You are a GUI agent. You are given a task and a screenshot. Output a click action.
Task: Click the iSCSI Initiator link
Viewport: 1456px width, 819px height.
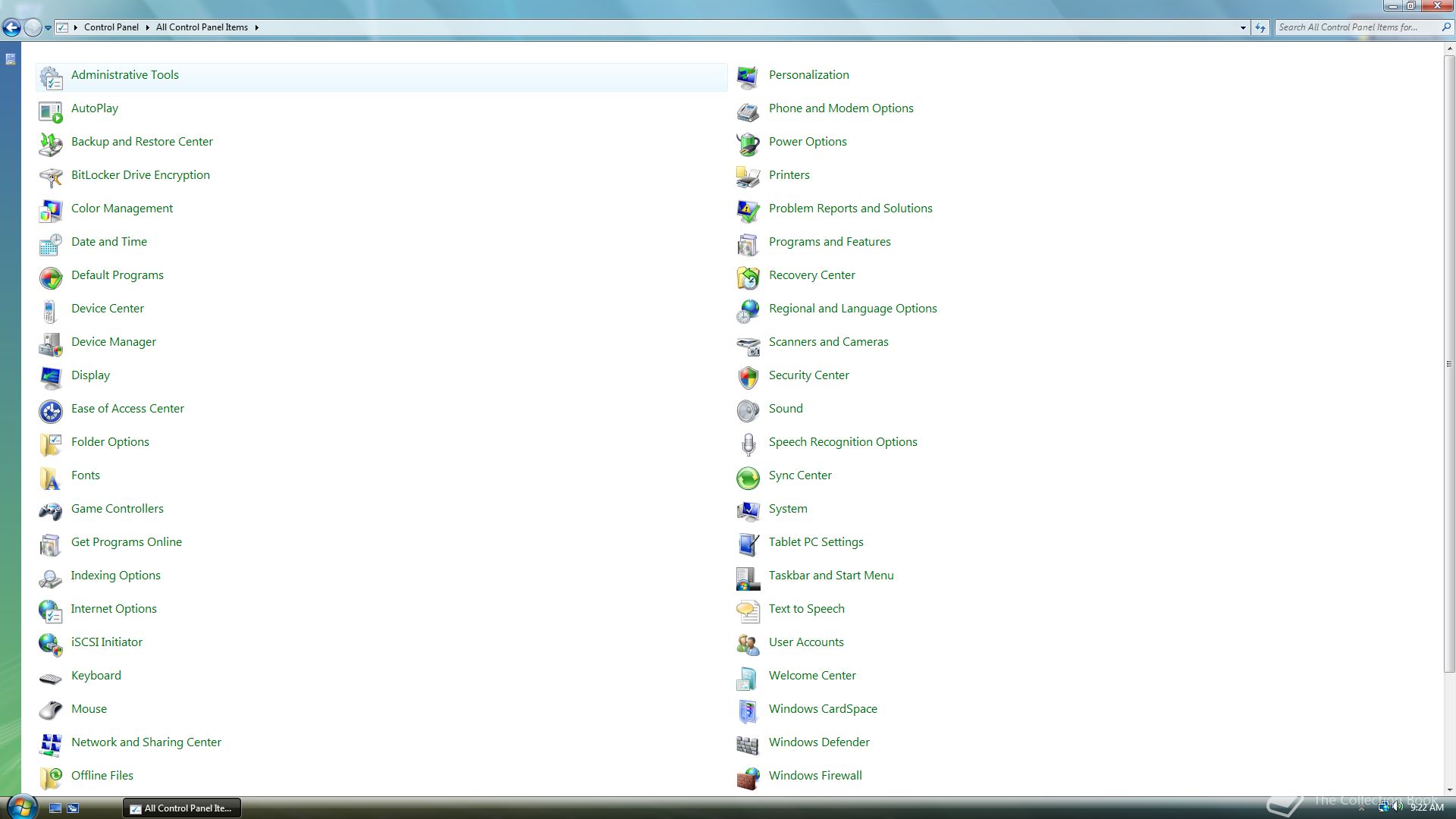[x=106, y=642]
